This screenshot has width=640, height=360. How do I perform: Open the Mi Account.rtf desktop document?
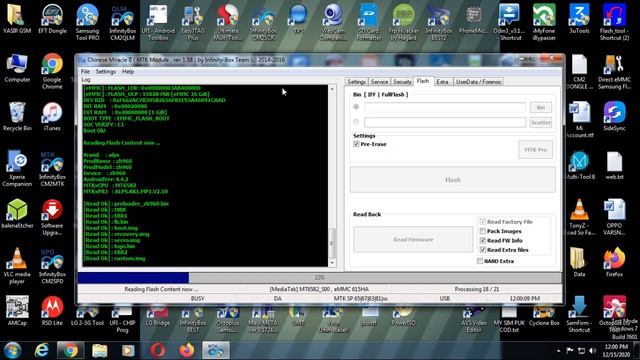(x=579, y=120)
